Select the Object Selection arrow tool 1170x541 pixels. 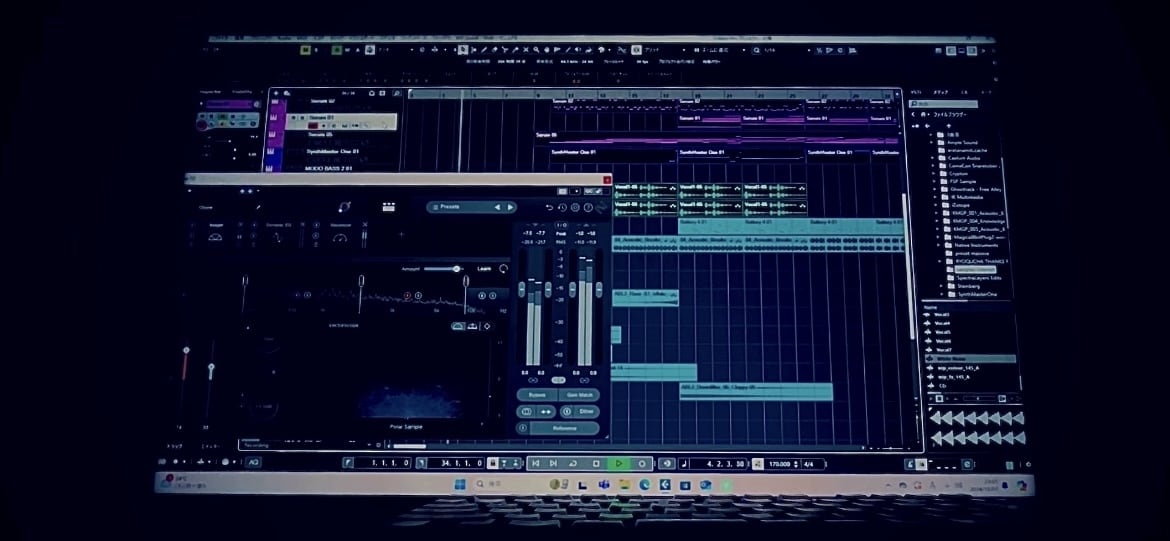point(461,50)
